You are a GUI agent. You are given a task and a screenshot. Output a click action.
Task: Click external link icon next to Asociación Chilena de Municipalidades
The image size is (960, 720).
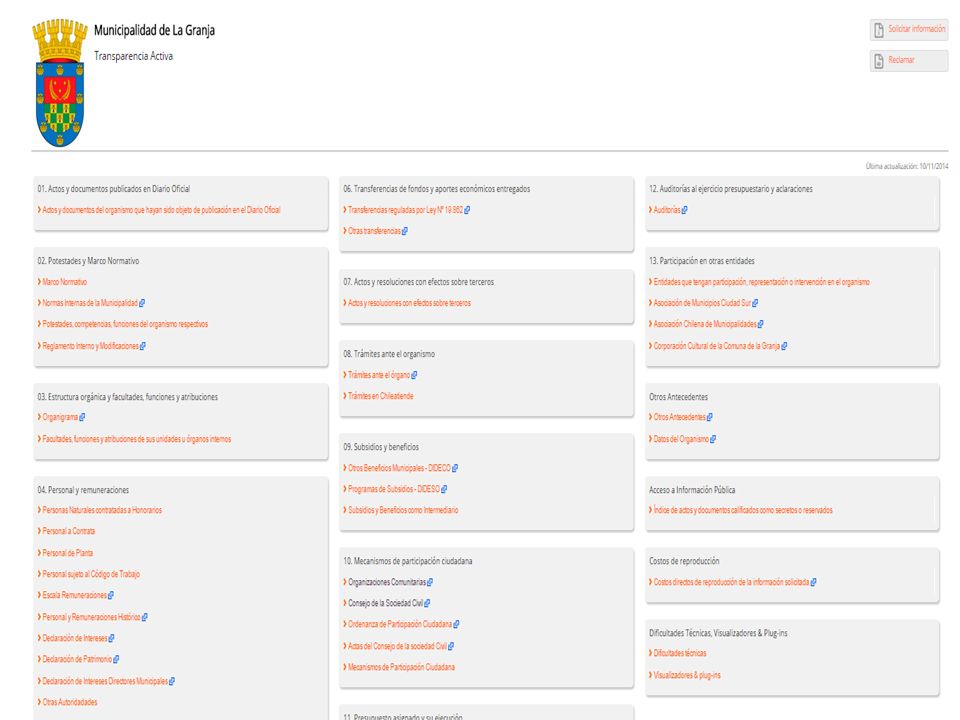(761, 324)
